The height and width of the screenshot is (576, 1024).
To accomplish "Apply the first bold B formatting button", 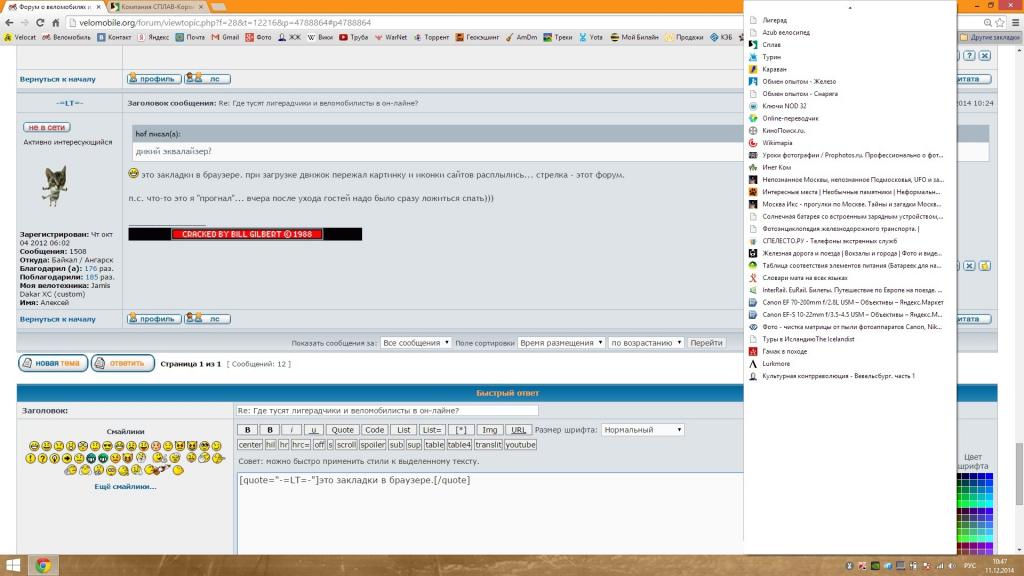I will (x=248, y=430).
